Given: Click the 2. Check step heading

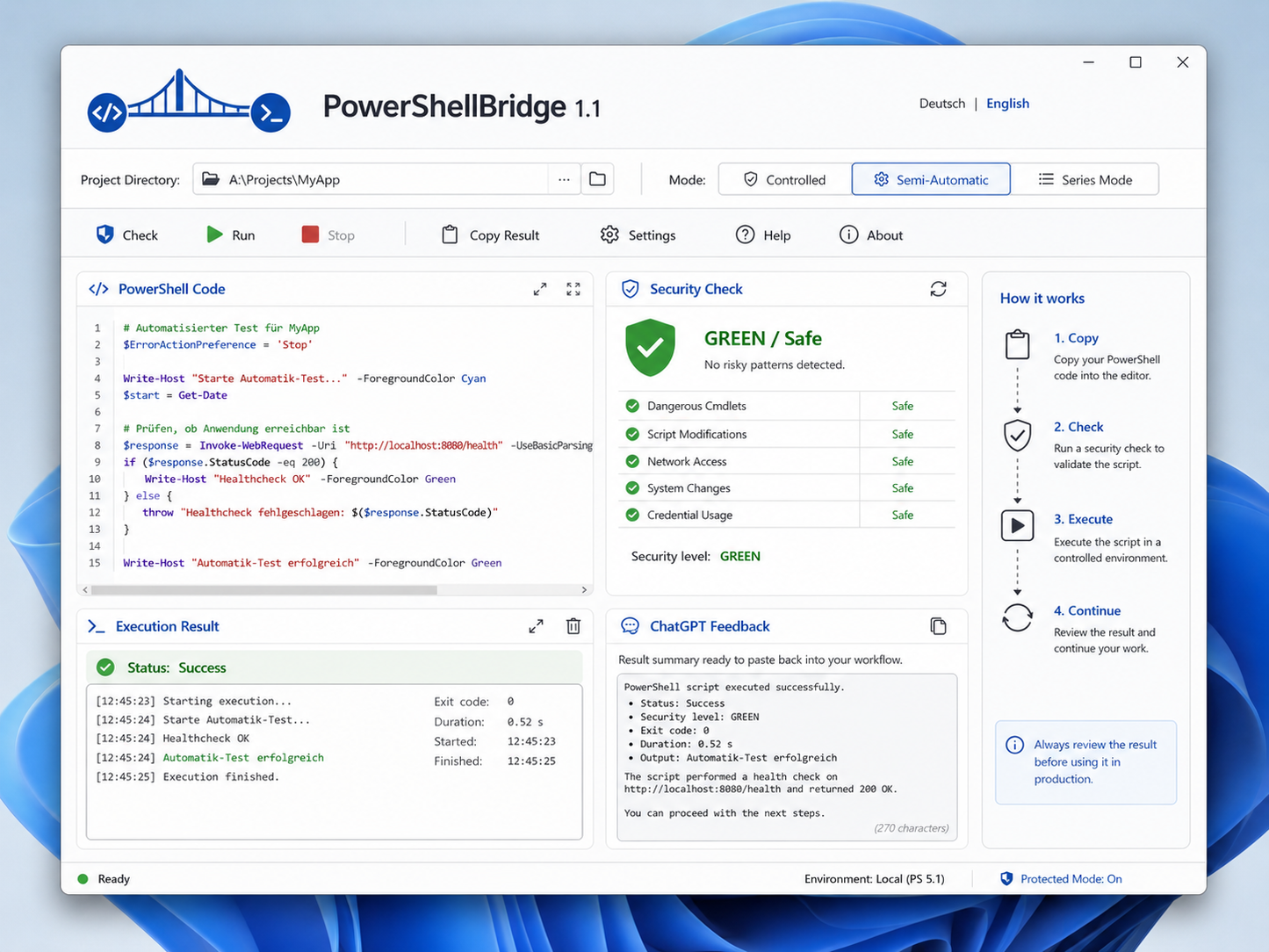Looking at the screenshot, I should 1078,427.
